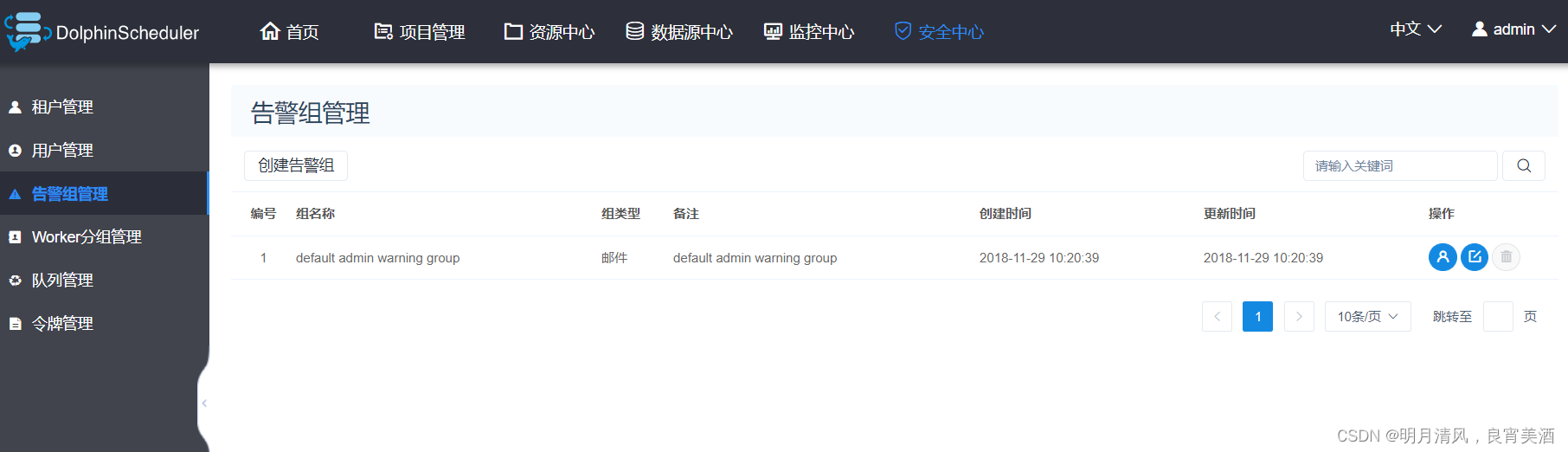Viewport: 1568px width, 452px height.
Task: Click the admin user avatar icon
Action: pyautogui.click(x=1480, y=29)
